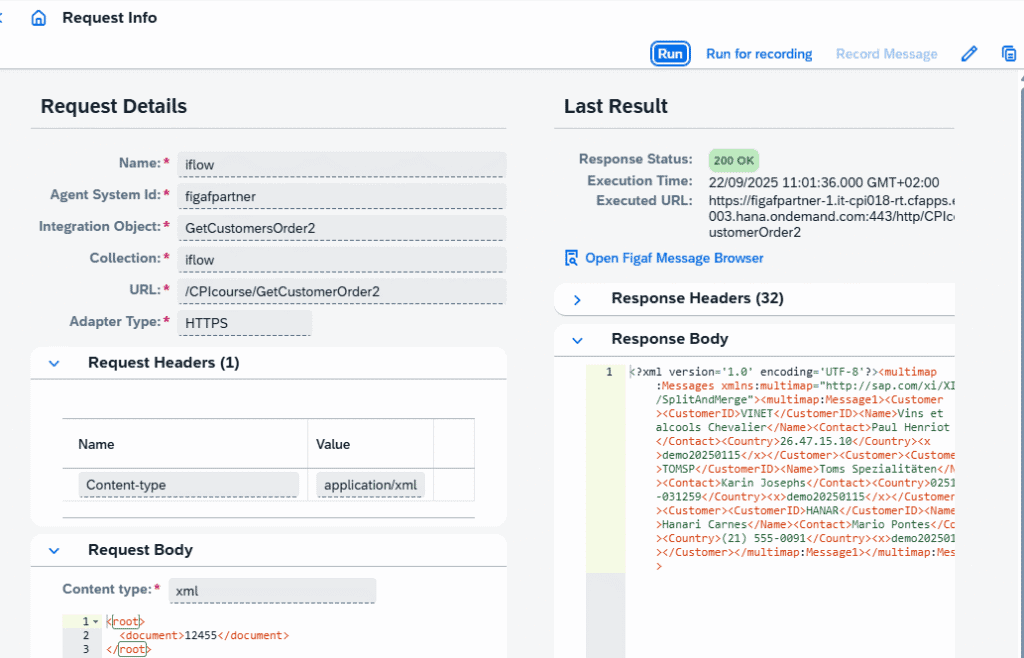Click the Value column header
The width and height of the screenshot is (1024, 658).
(333, 444)
